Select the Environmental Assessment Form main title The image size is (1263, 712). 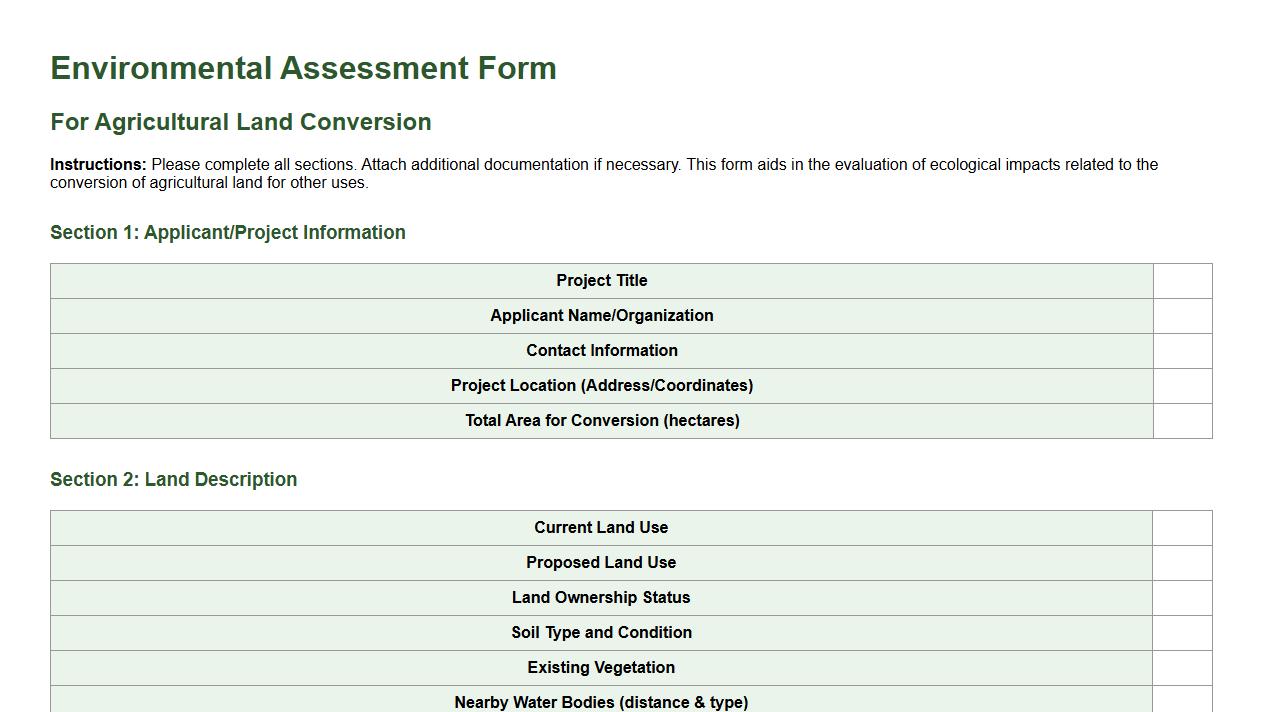303,68
